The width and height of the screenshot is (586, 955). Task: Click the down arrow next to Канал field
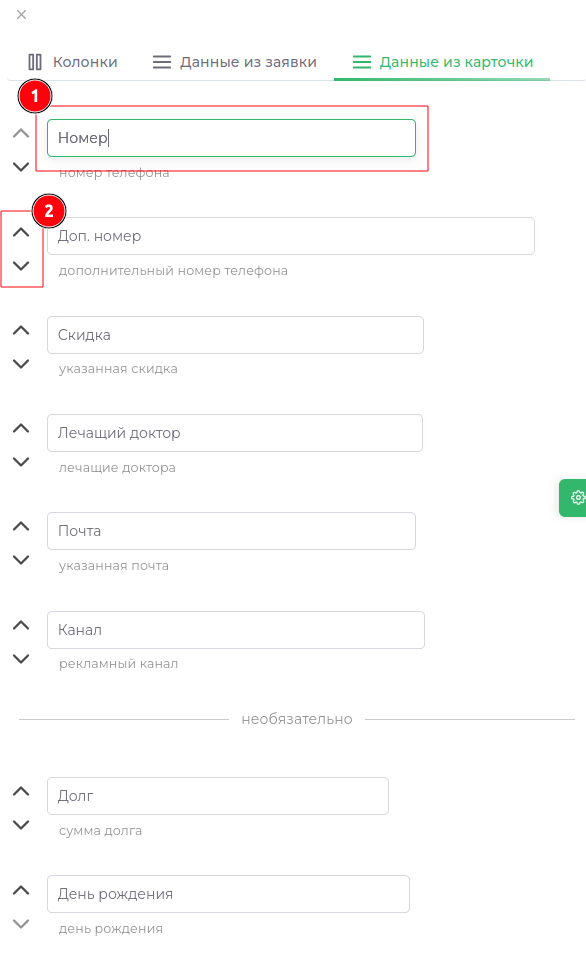[21, 659]
